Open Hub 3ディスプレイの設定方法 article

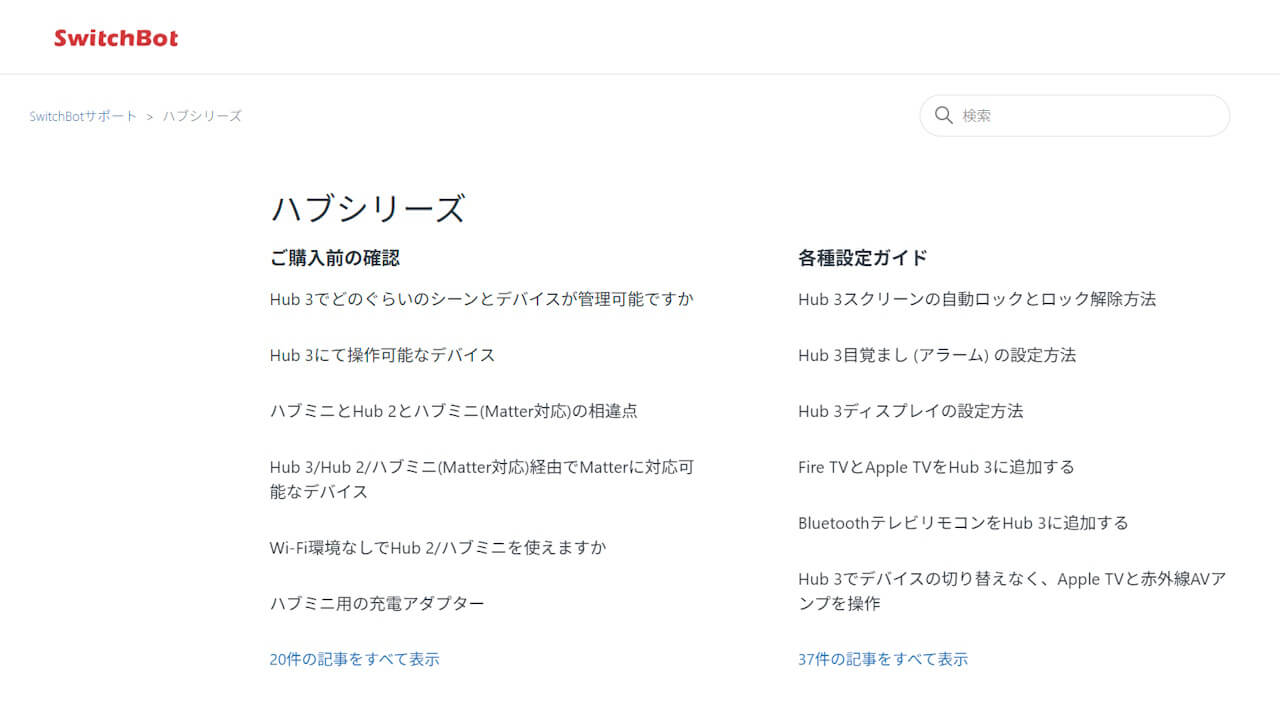click(x=911, y=411)
